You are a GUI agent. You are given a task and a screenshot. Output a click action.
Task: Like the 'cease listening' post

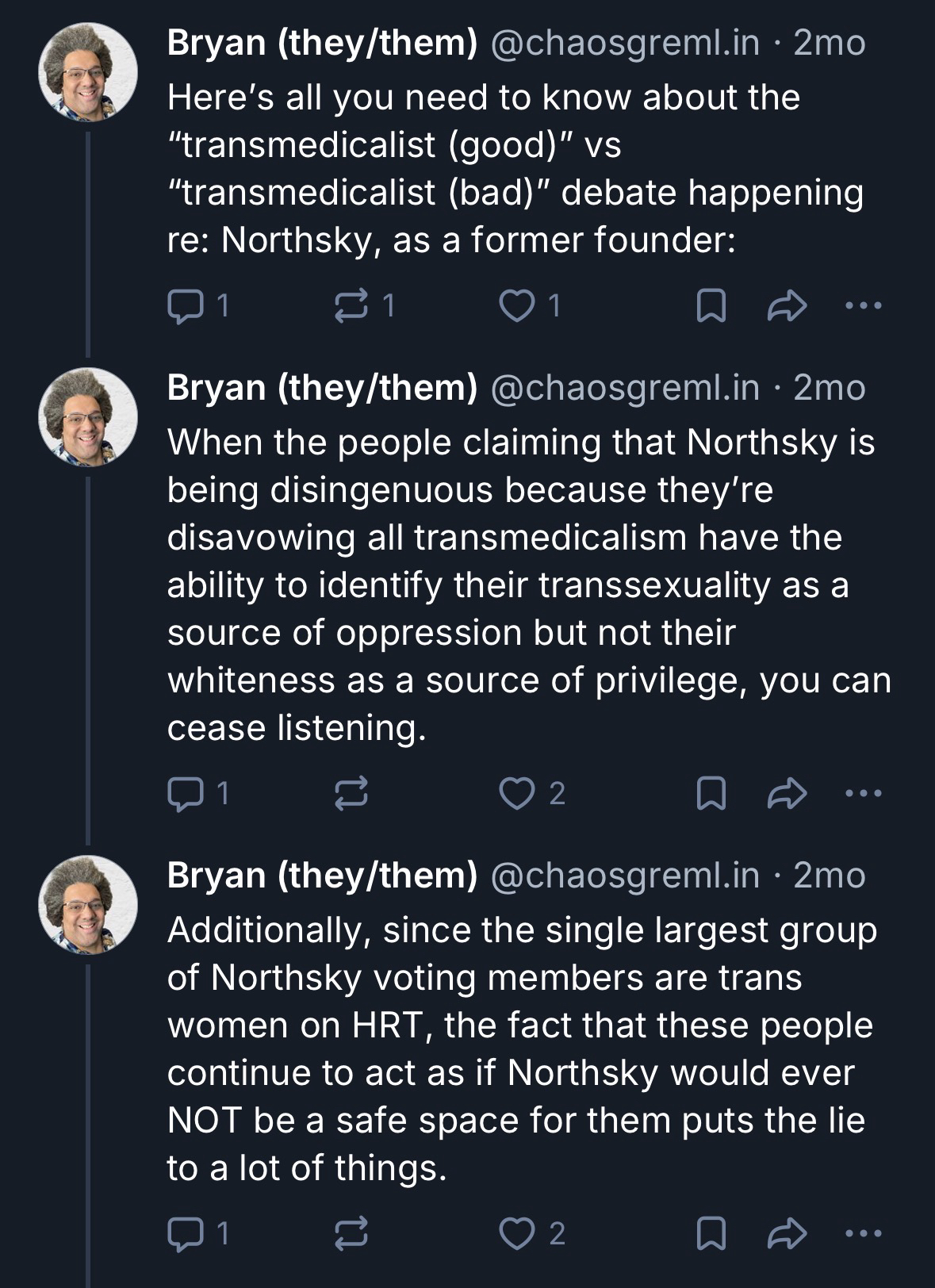click(518, 793)
